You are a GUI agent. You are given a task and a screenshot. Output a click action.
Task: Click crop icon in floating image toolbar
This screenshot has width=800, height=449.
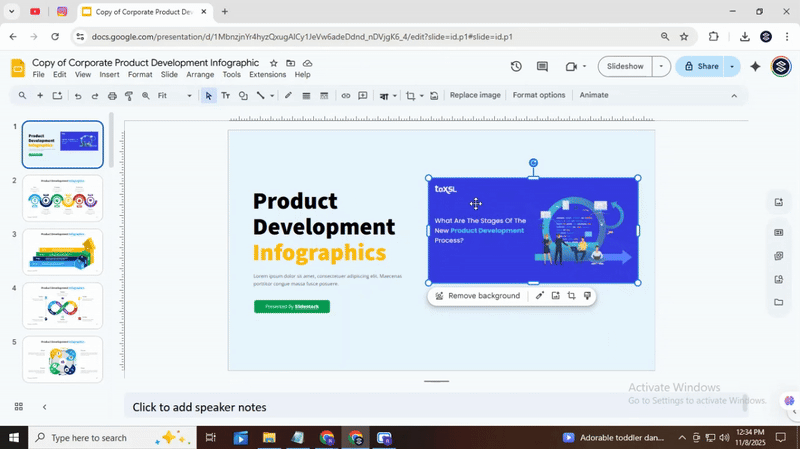[x=571, y=296]
